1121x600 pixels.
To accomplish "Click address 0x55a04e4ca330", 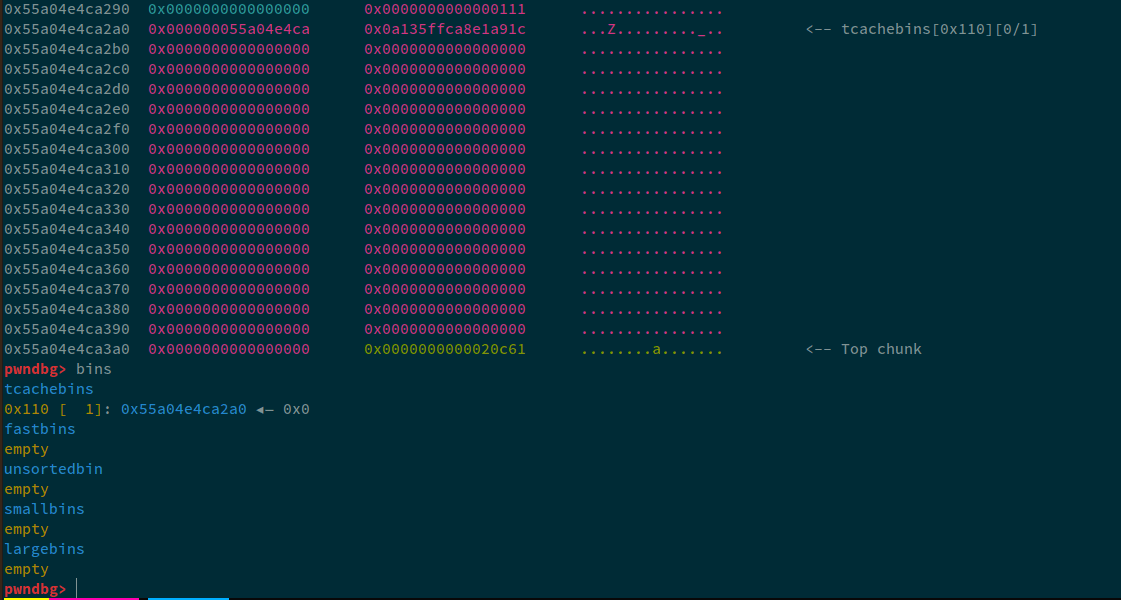I will click(x=67, y=210).
